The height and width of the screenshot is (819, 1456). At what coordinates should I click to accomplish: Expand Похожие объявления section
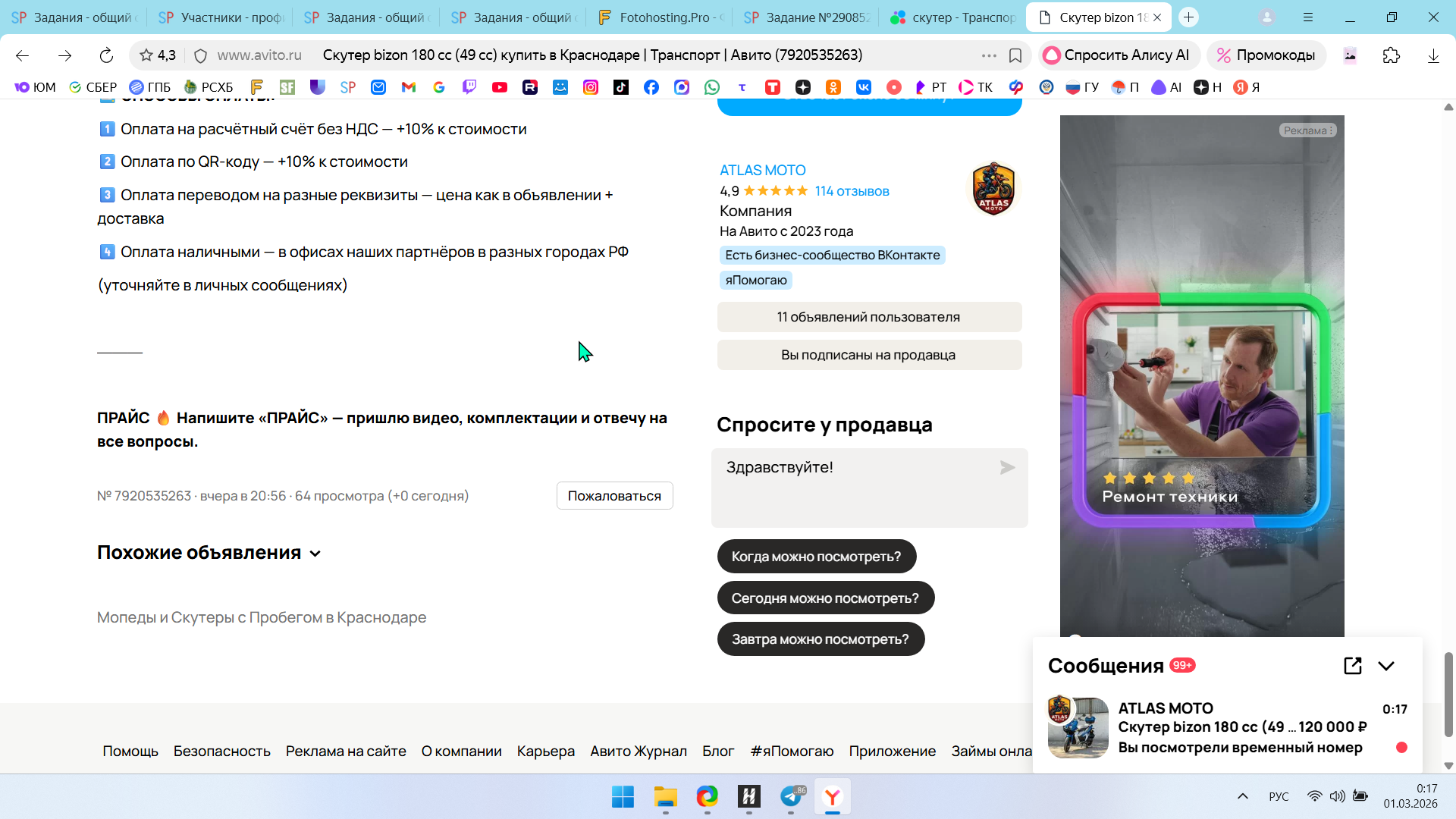coord(315,554)
